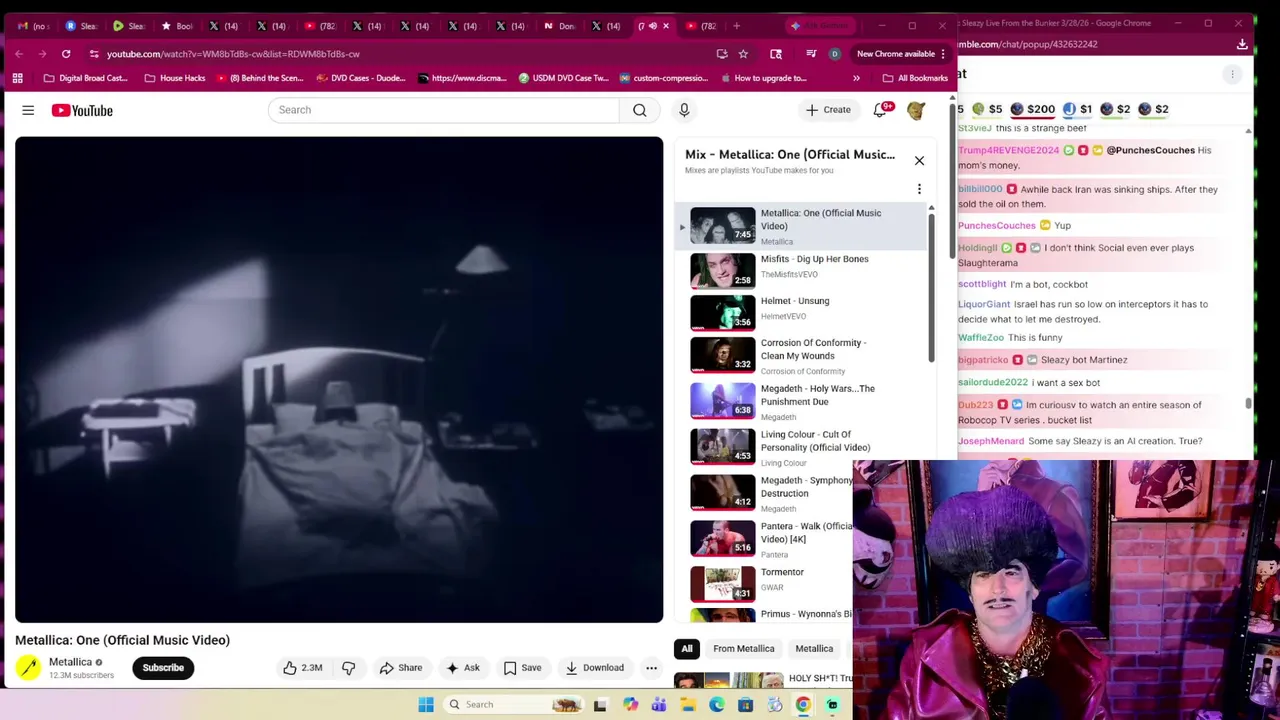
Task: Open Microsoft Teams from the taskbar
Action: click(659, 705)
